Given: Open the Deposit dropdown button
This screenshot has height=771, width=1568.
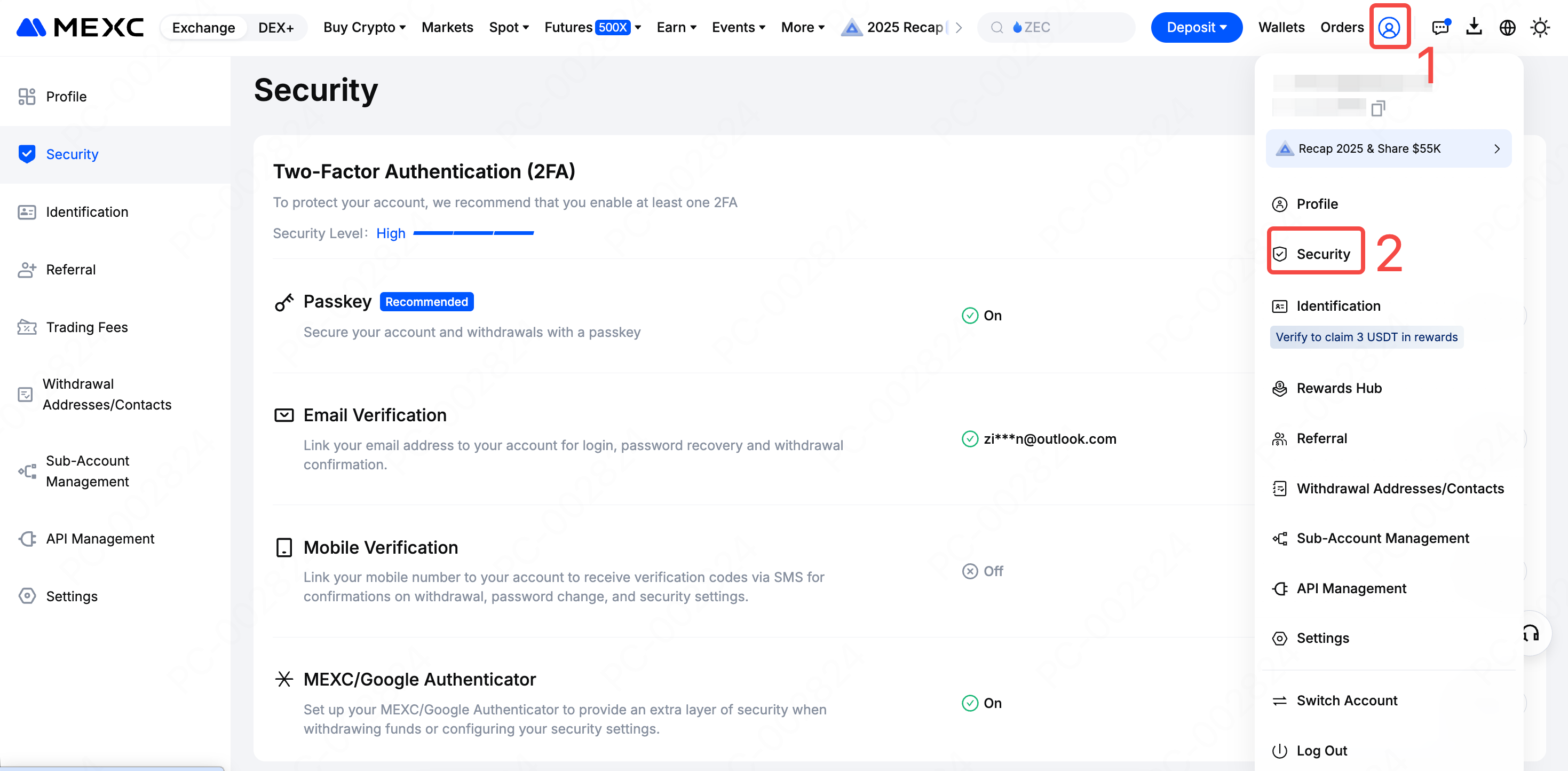Looking at the screenshot, I should [x=1196, y=27].
